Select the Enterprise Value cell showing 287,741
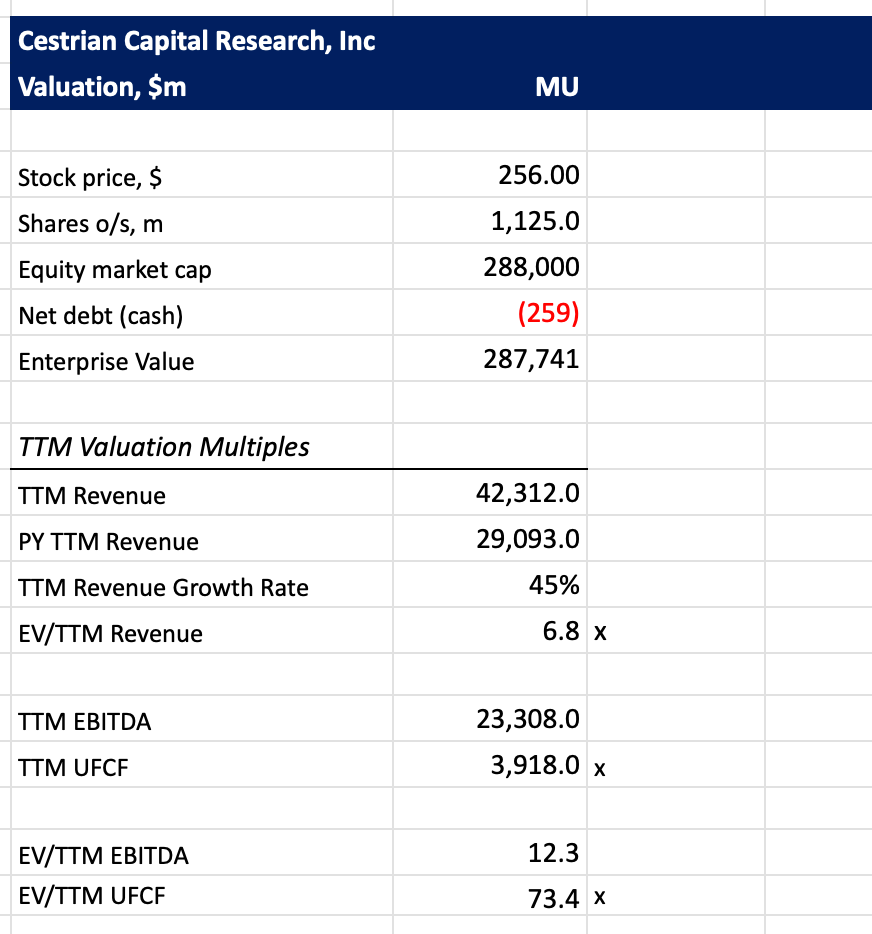This screenshot has height=934, width=872. 532,360
